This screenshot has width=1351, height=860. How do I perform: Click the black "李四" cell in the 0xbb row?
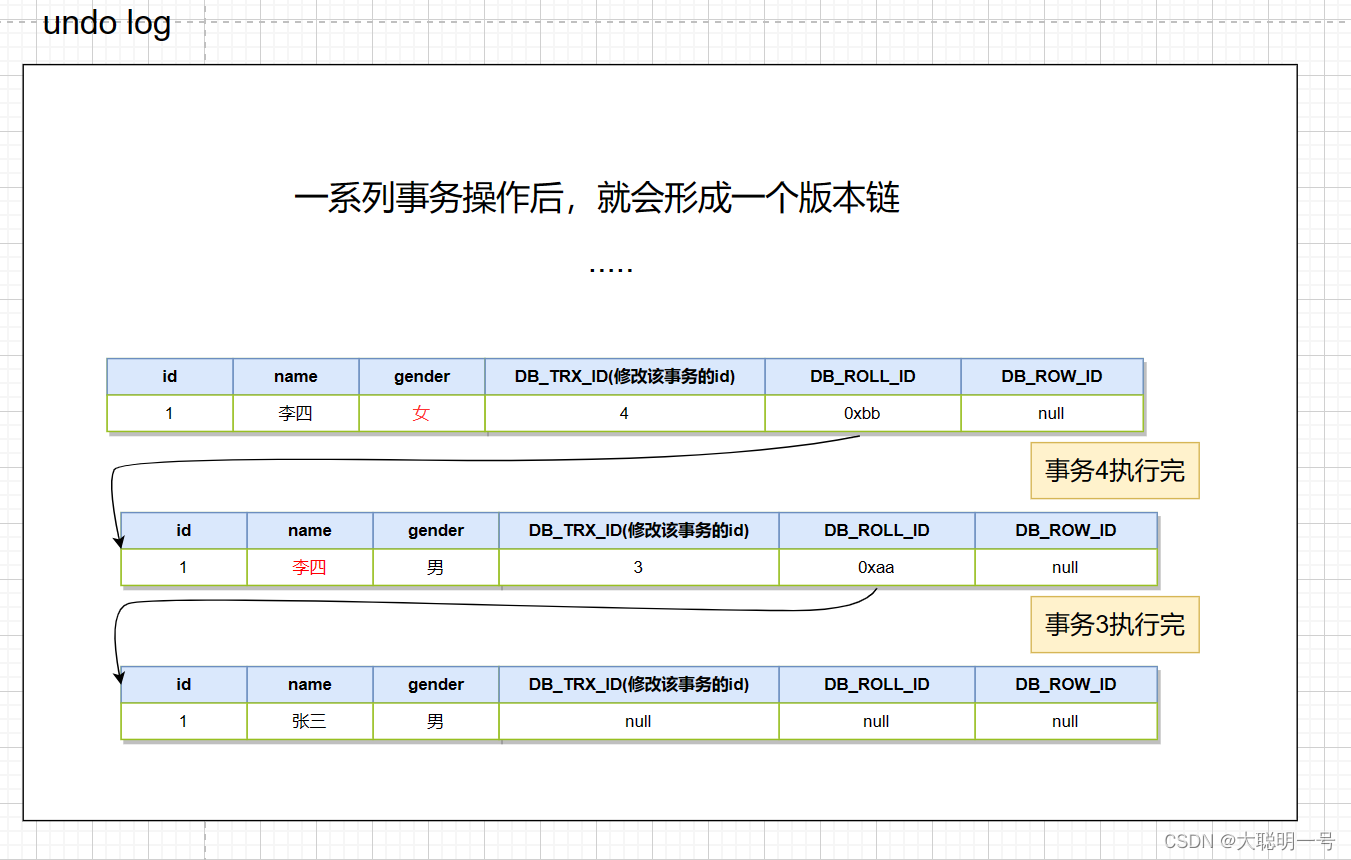[296, 413]
